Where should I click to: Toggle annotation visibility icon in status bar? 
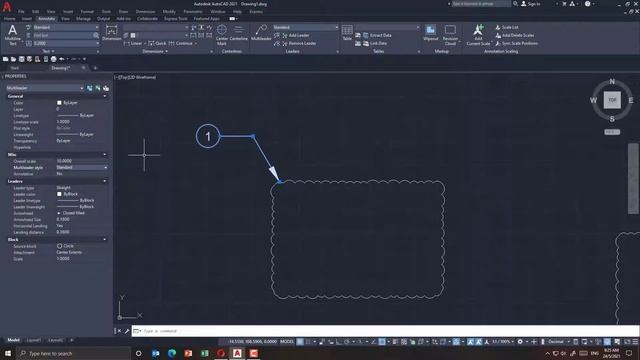(x=471, y=342)
